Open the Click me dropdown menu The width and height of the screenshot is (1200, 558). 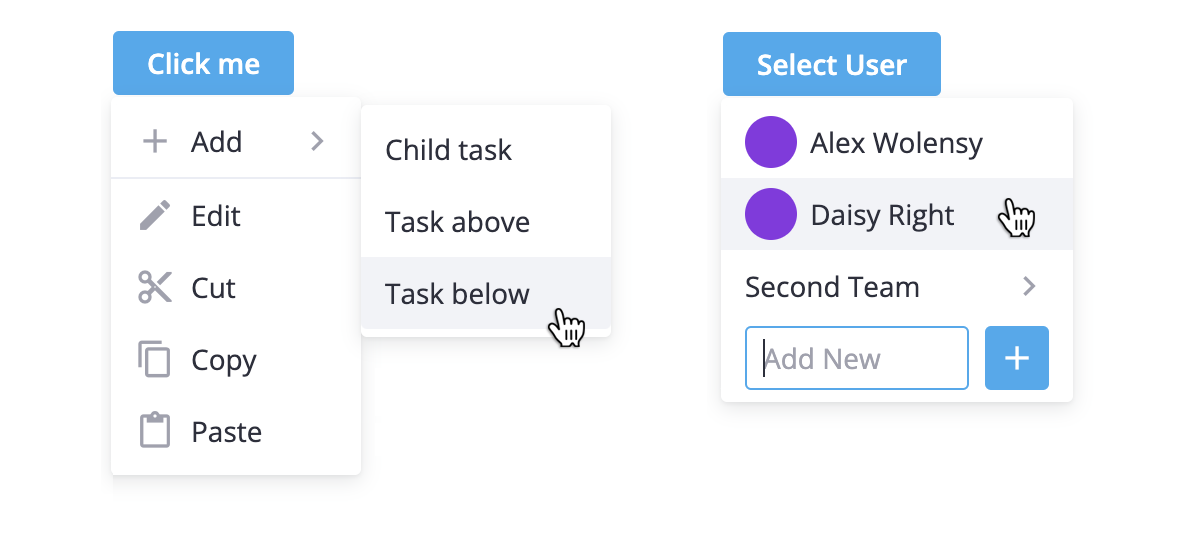(x=203, y=63)
